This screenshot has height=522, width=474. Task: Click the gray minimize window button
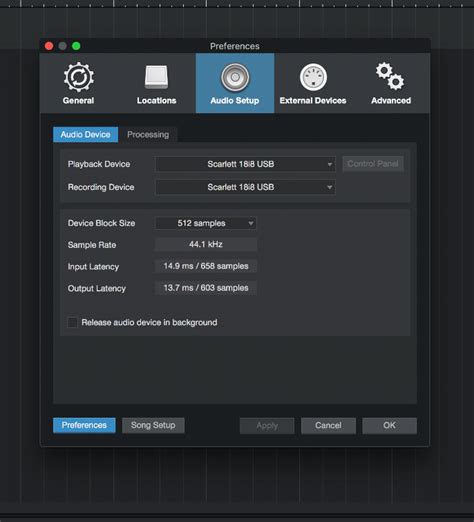[62, 46]
